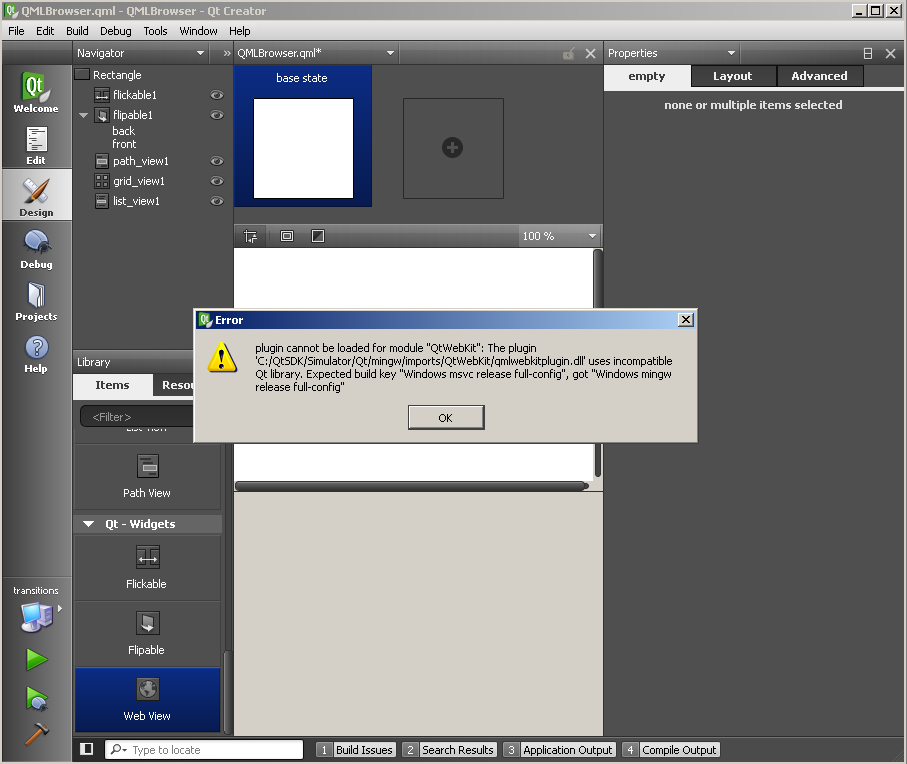Toggle visibility of flickable1
The image size is (907, 764).
point(216,95)
